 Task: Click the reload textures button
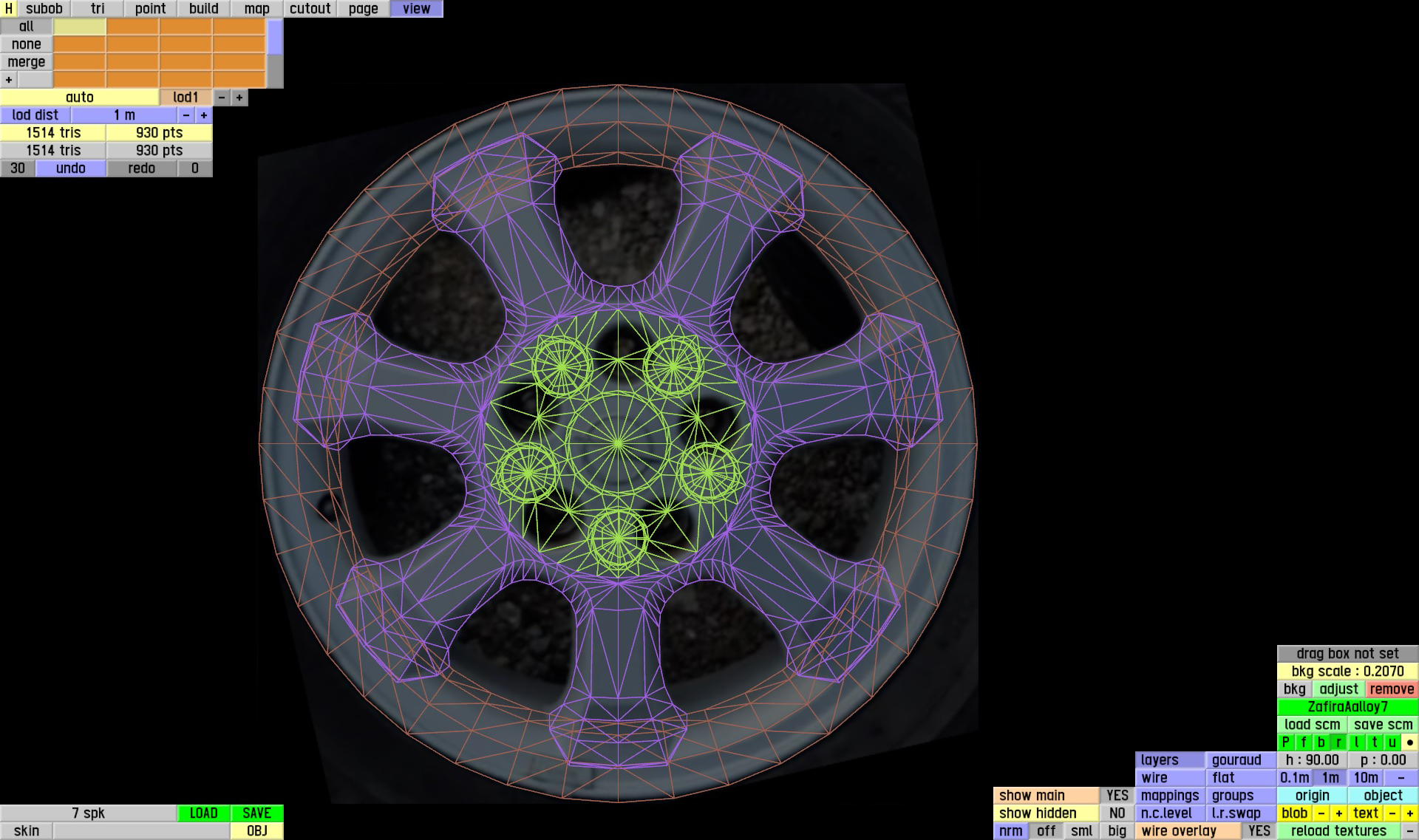tap(1338, 831)
